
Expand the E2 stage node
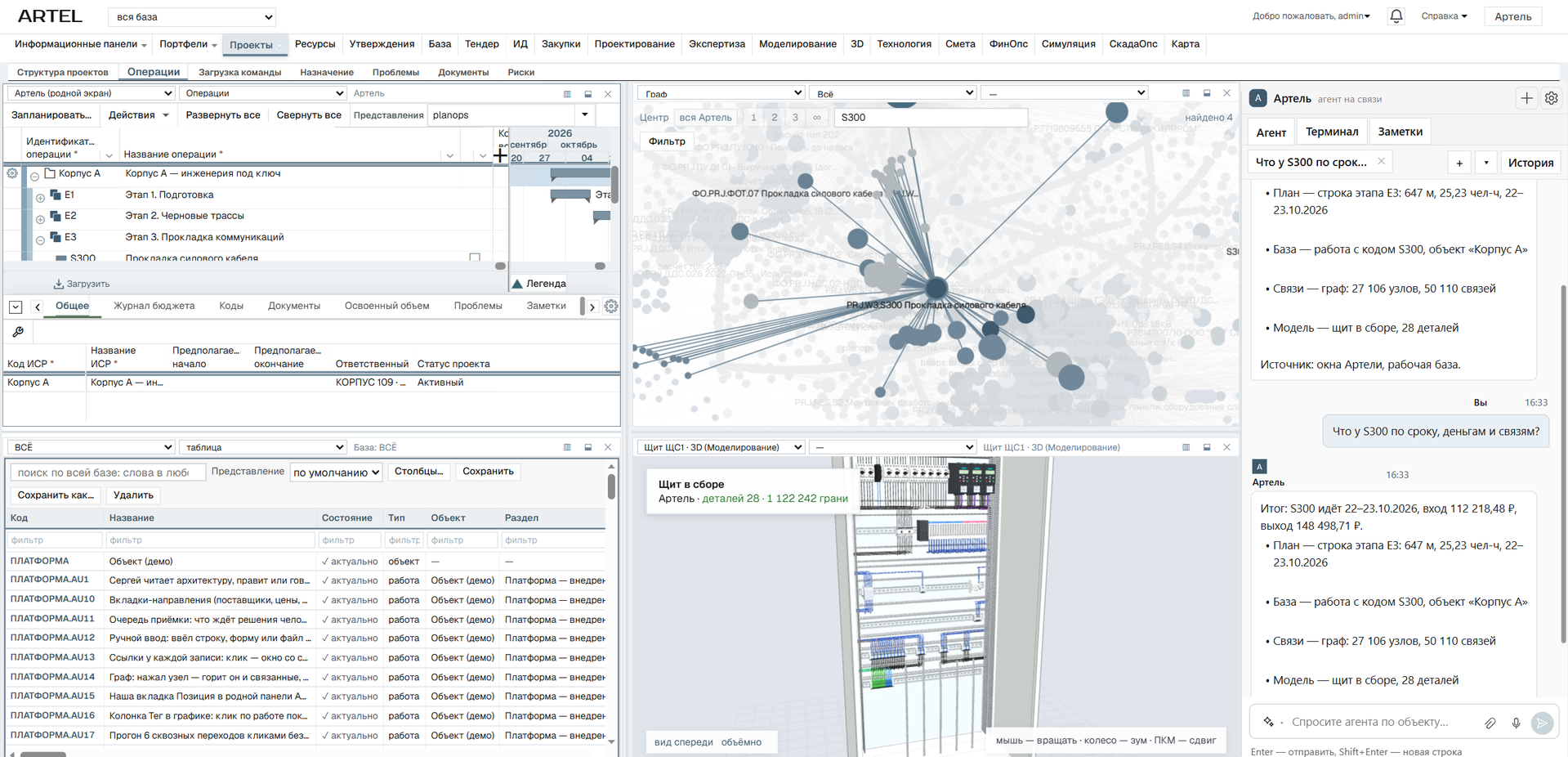point(40,218)
